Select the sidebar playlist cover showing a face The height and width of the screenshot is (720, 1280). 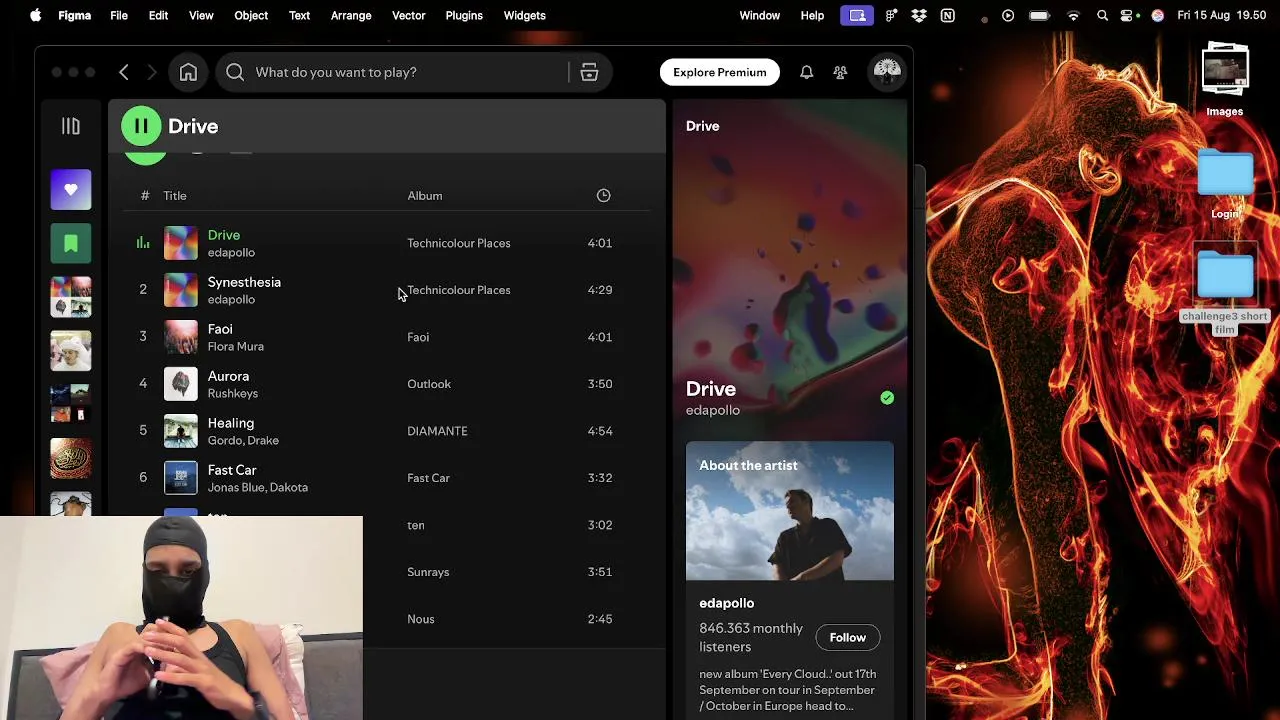(71, 351)
